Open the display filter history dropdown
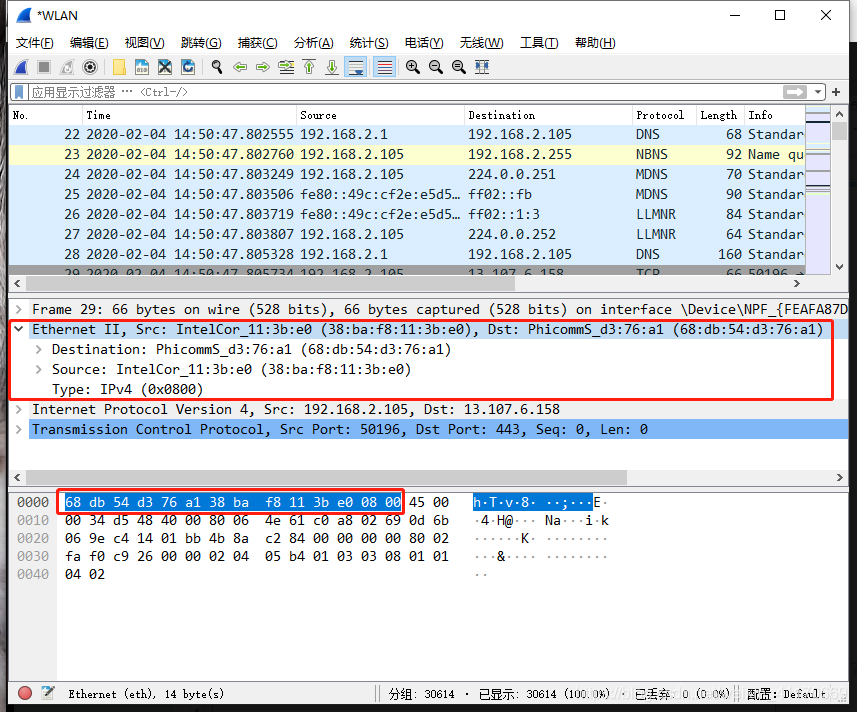This screenshot has width=857, height=712. (818, 92)
